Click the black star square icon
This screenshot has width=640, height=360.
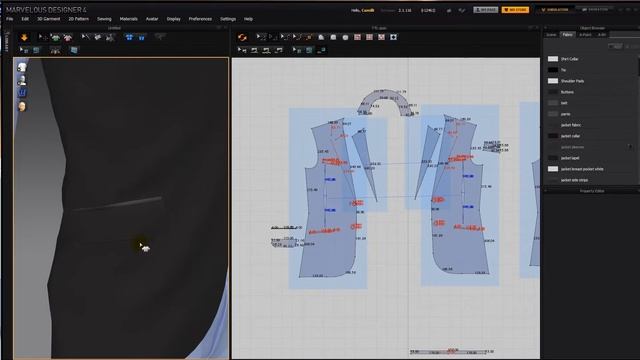pos(393,37)
